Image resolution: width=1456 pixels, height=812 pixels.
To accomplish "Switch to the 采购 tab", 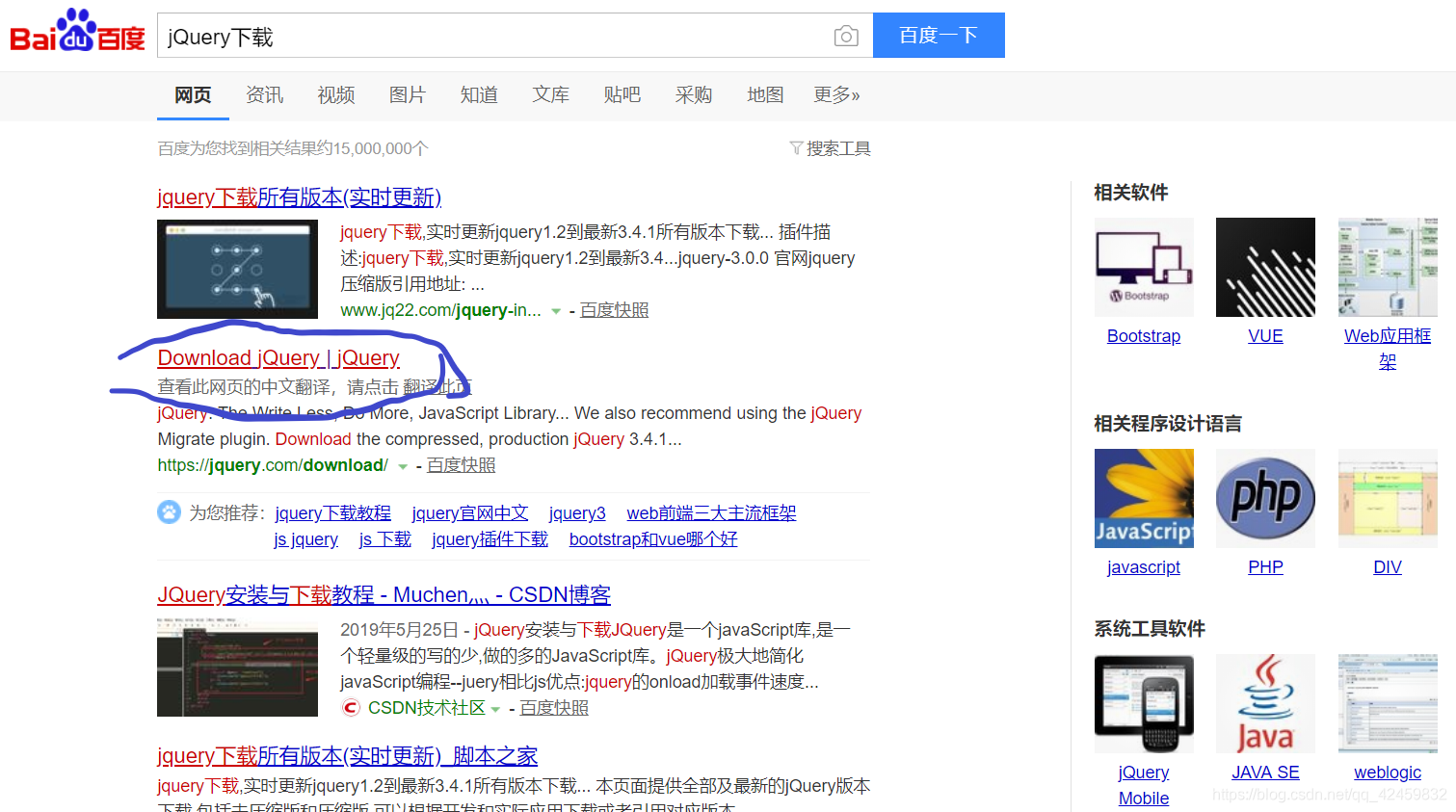I will click(694, 94).
